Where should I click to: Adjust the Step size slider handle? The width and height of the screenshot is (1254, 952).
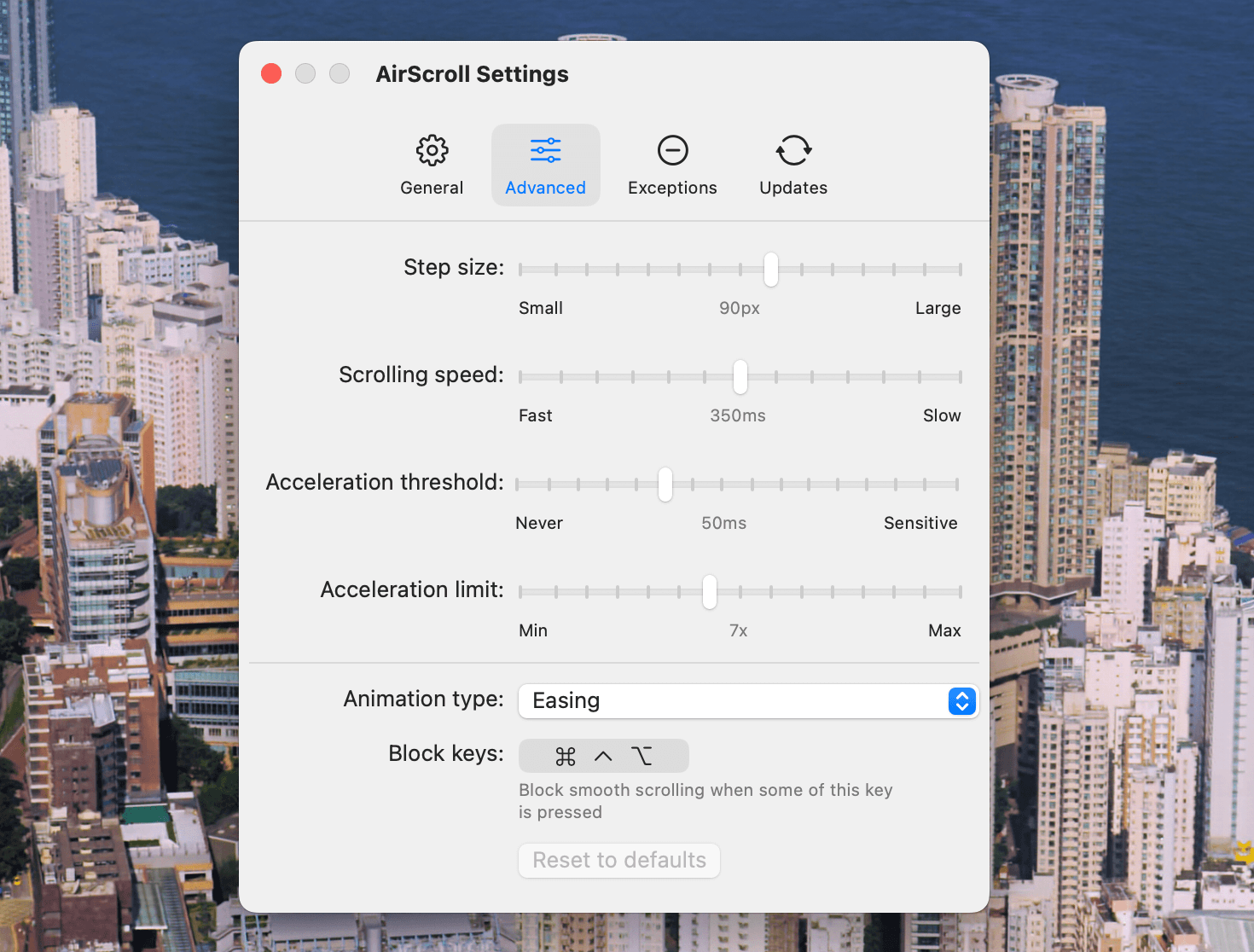click(x=770, y=269)
